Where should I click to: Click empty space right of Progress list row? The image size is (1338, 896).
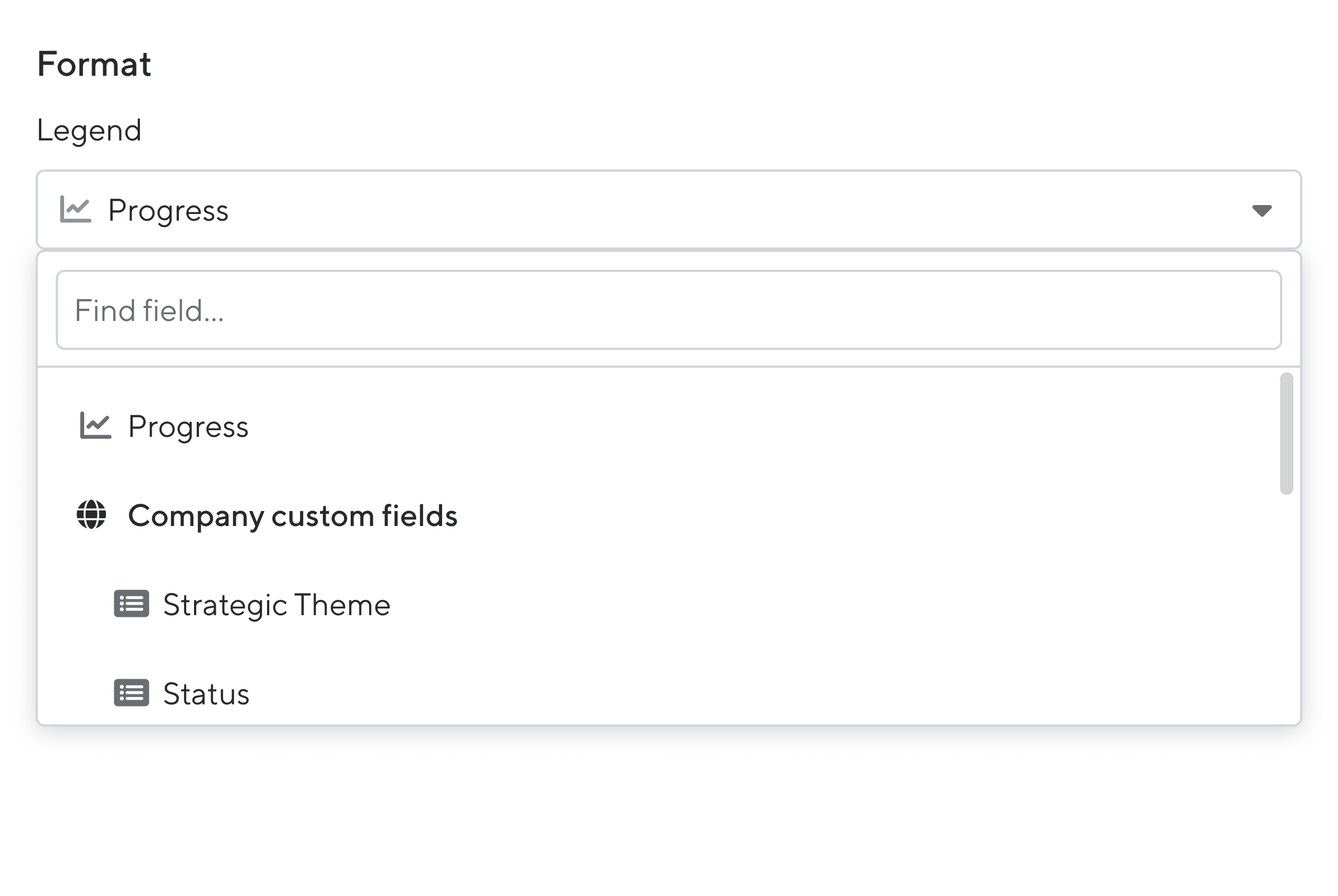coord(800,426)
